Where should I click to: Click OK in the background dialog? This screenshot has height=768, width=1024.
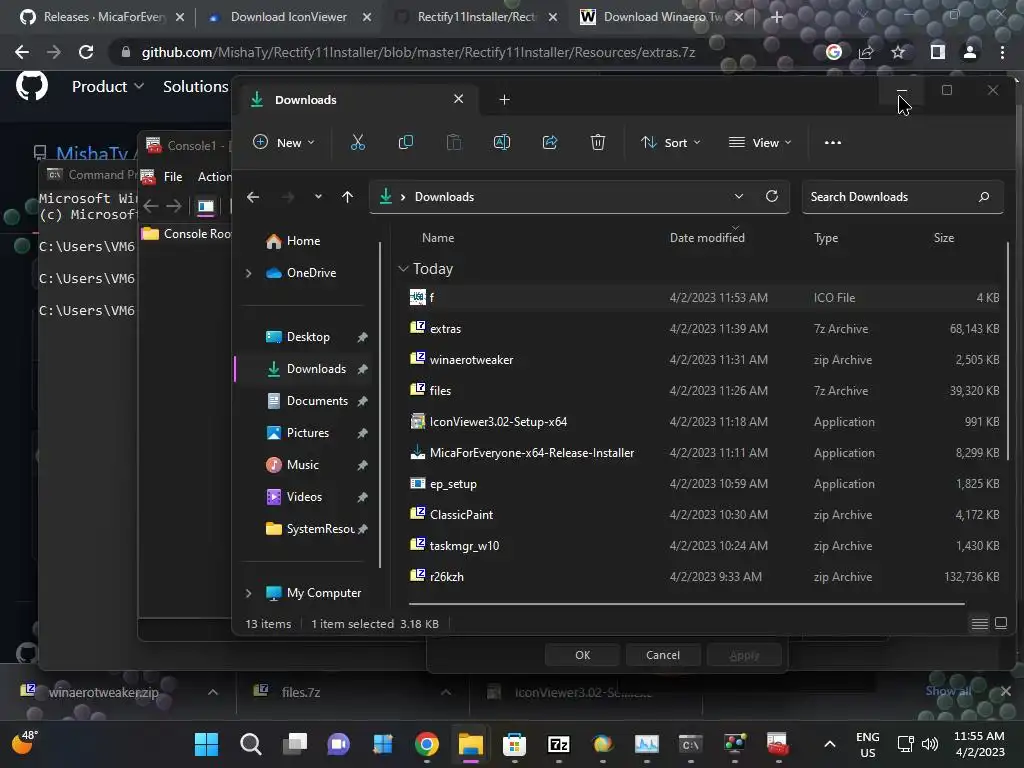point(583,655)
